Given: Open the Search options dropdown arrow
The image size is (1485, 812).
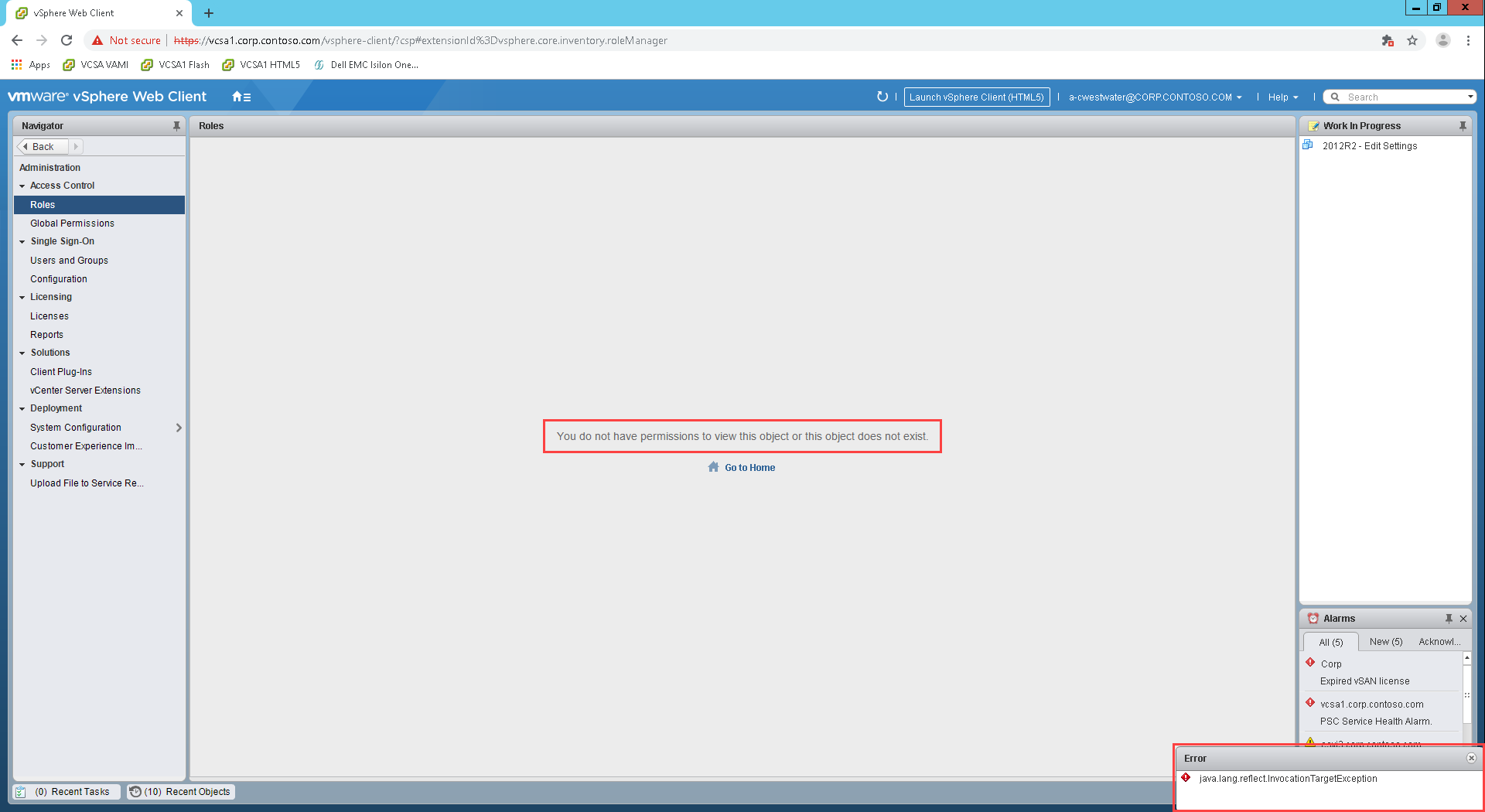Looking at the screenshot, I should pos(1470,97).
